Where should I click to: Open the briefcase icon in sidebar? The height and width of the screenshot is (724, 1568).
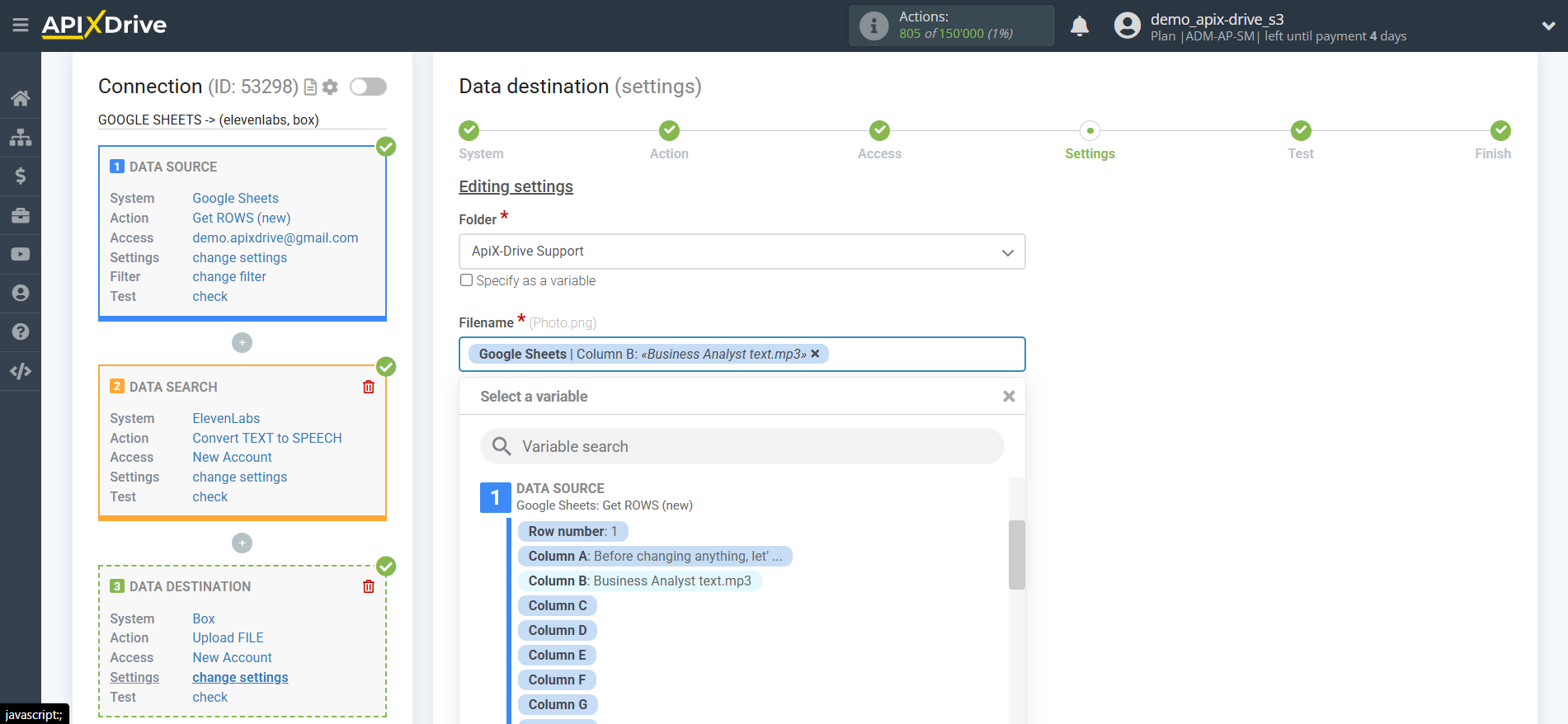pyautogui.click(x=21, y=215)
